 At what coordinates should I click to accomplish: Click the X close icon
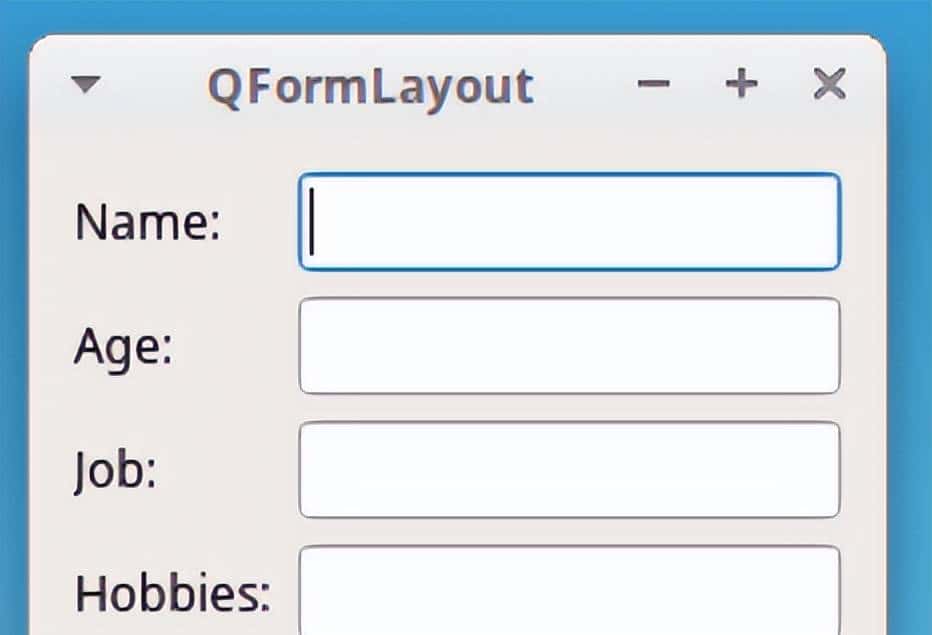tap(829, 85)
